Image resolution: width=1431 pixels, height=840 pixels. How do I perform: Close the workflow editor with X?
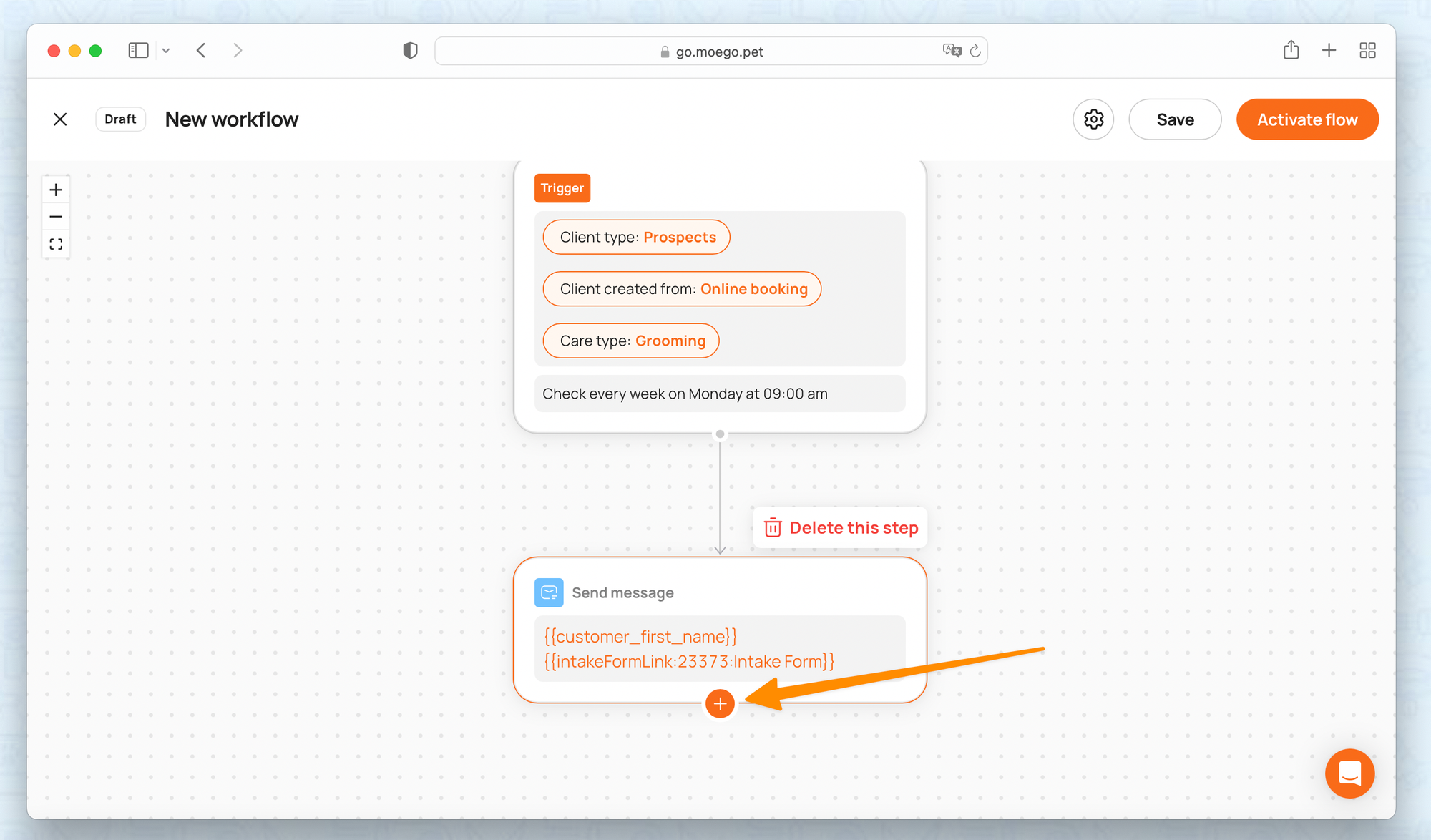tap(60, 119)
